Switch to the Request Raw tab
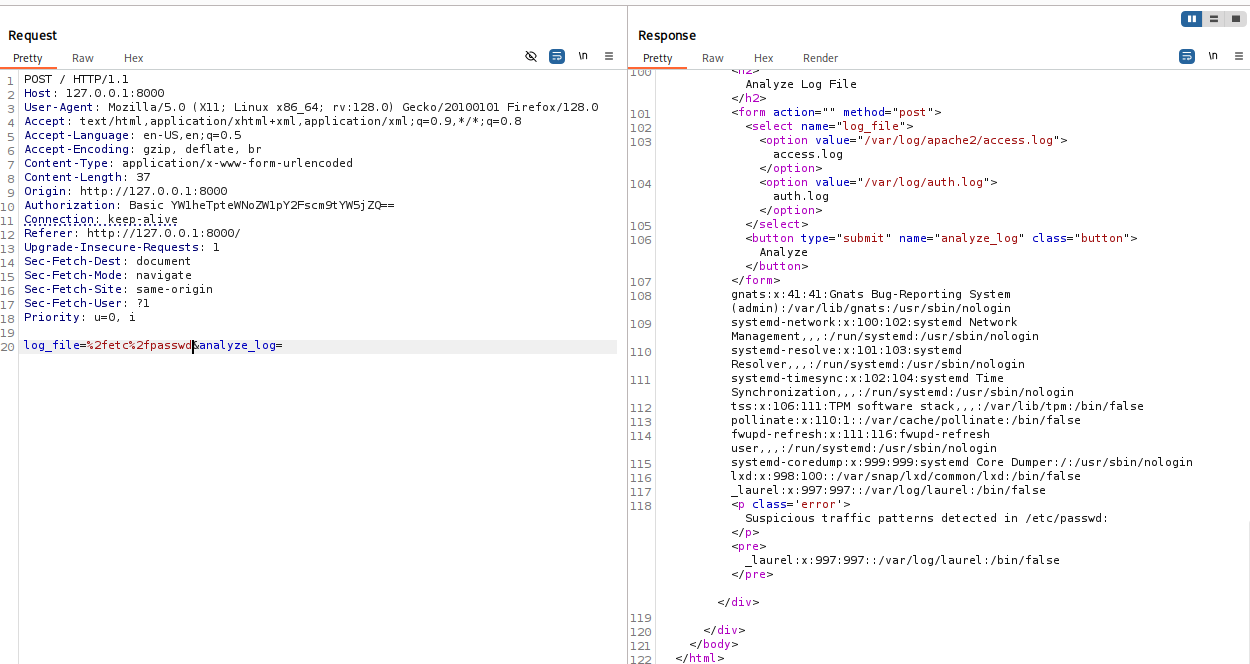The height and width of the screenshot is (664, 1250). [x=83, y=59]
